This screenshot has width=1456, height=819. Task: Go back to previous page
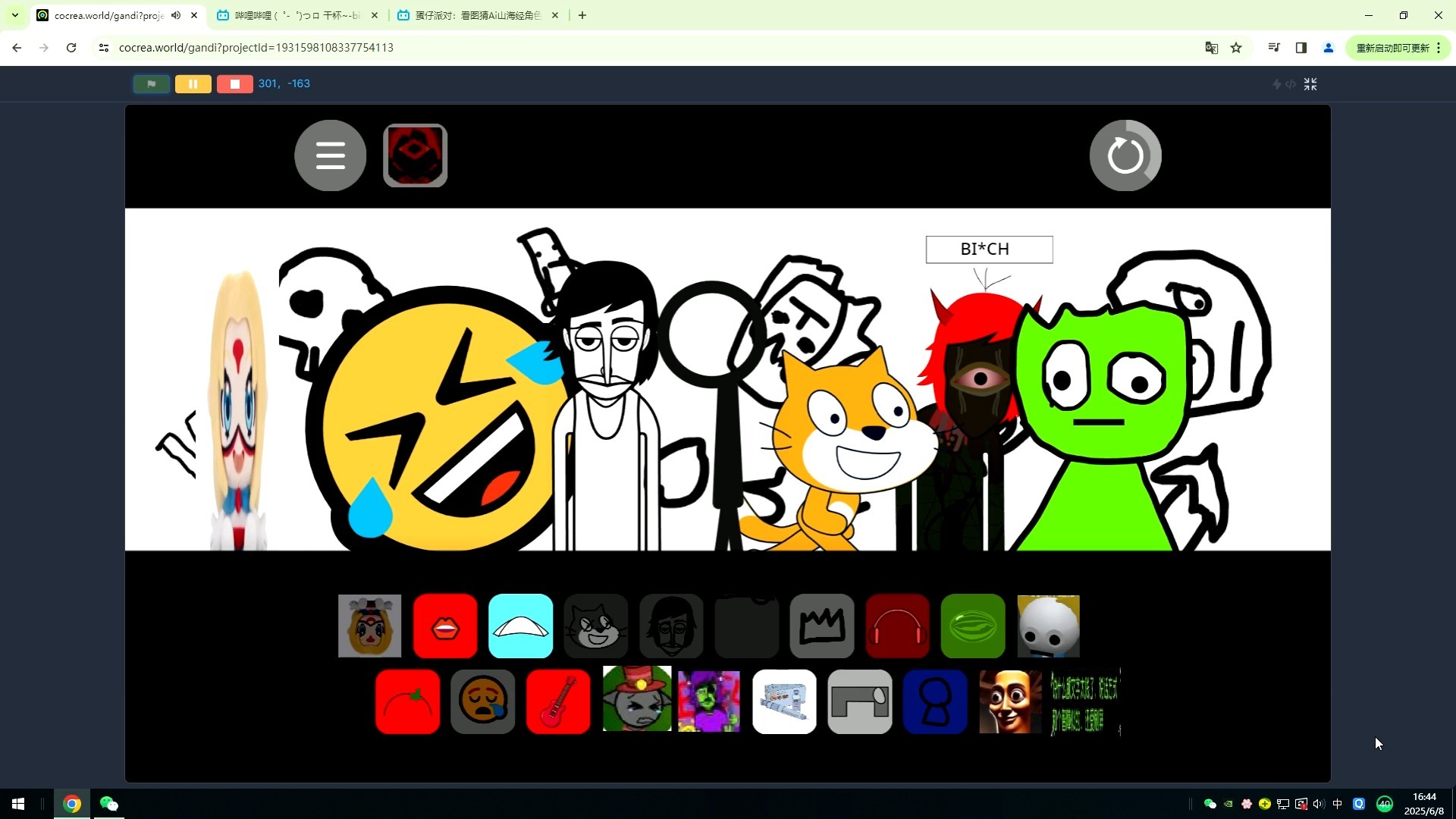click(17, 48)
